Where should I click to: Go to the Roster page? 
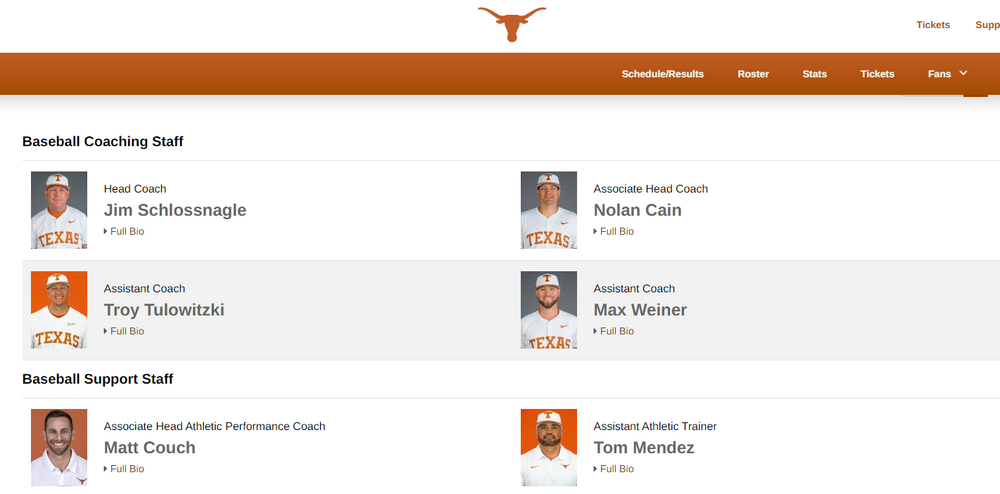753,74
